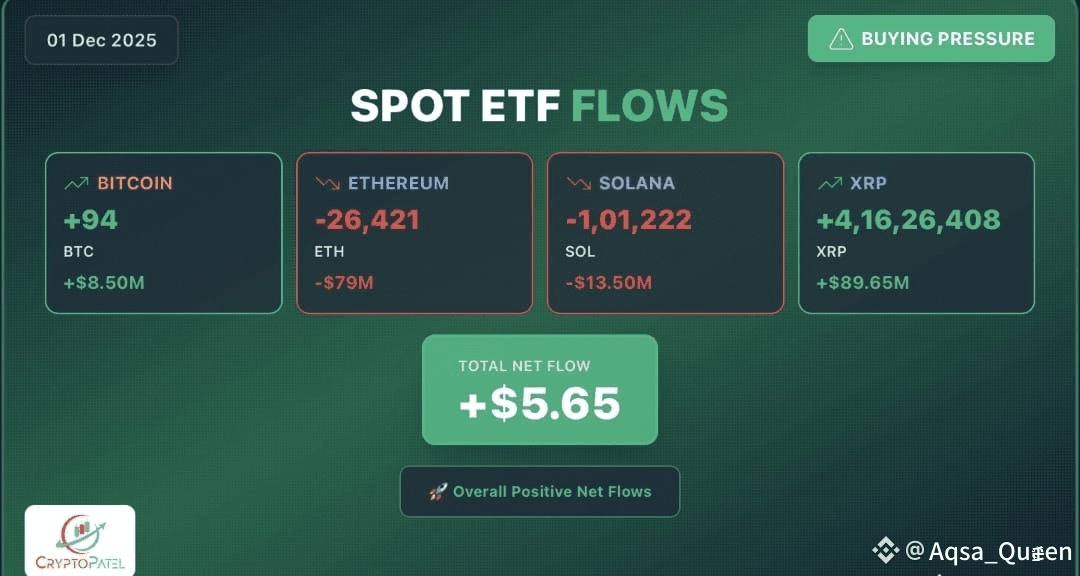1080x576 pixels.
Task: Click the Spot ETF Flows heading
Action: coord(539,106)
